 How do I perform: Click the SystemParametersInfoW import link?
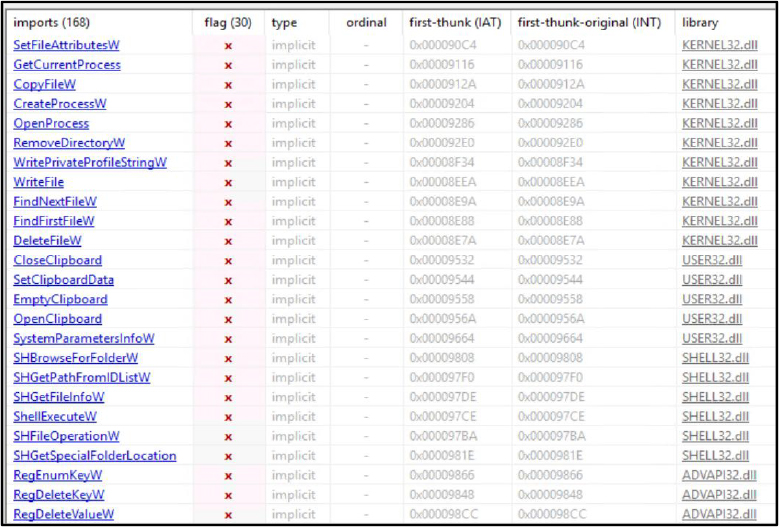tap(84, 339)
